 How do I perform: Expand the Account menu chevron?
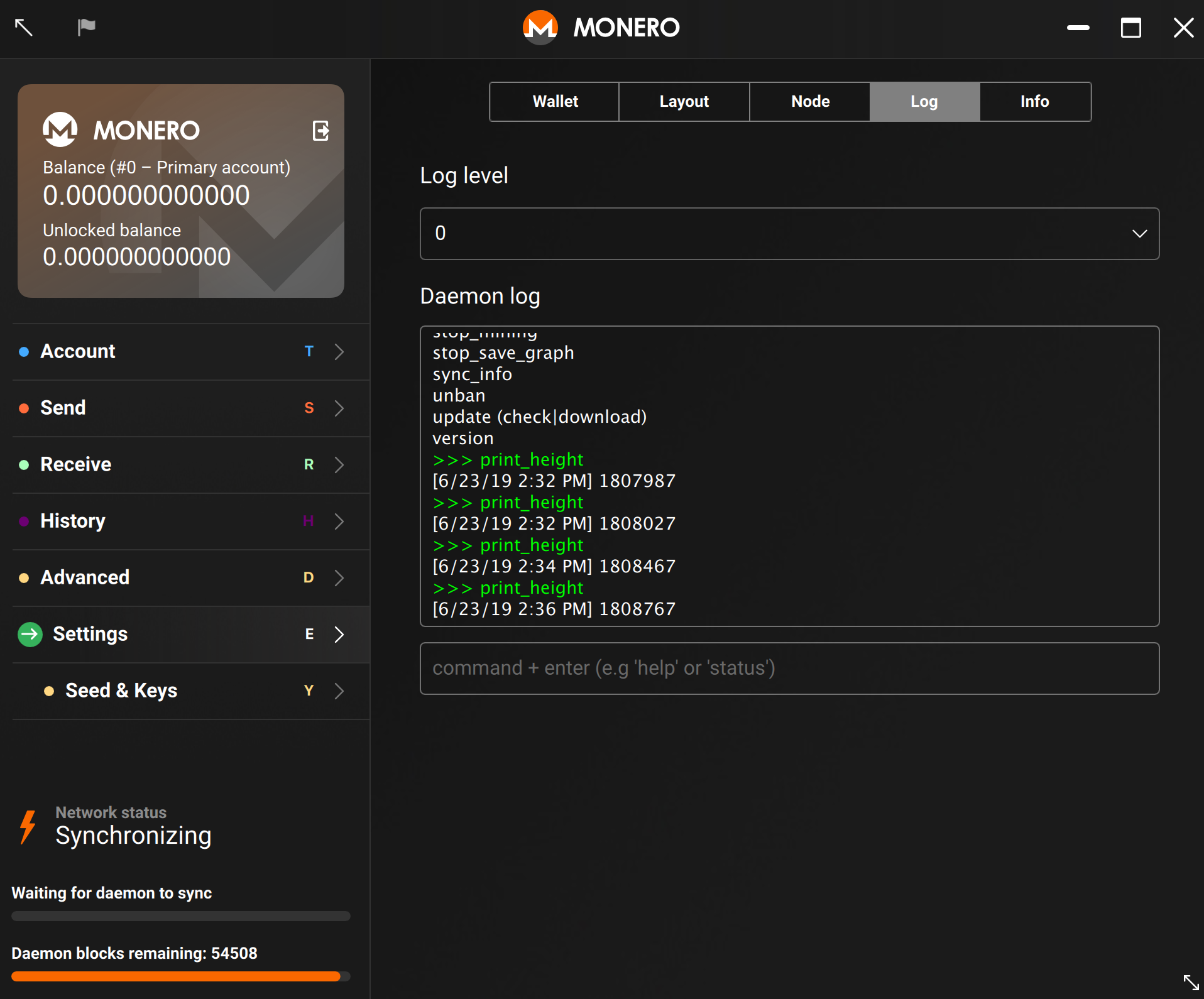(x=339, y=352)
